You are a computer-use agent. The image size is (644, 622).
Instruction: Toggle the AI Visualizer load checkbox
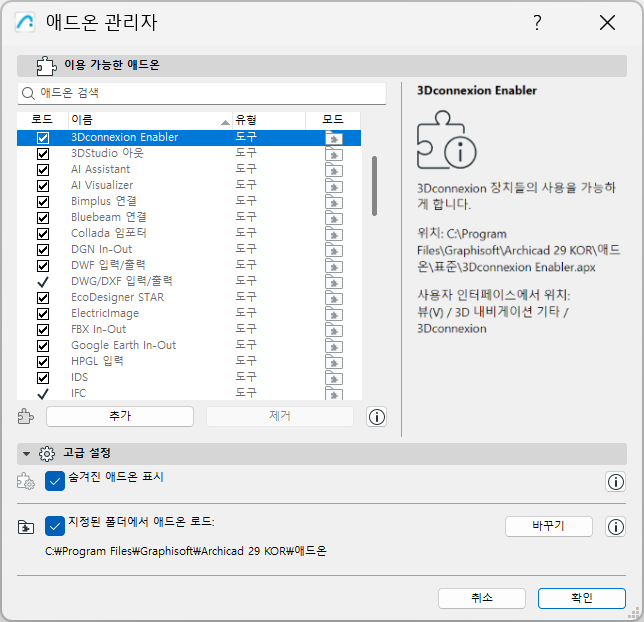[x=43, y=186]
